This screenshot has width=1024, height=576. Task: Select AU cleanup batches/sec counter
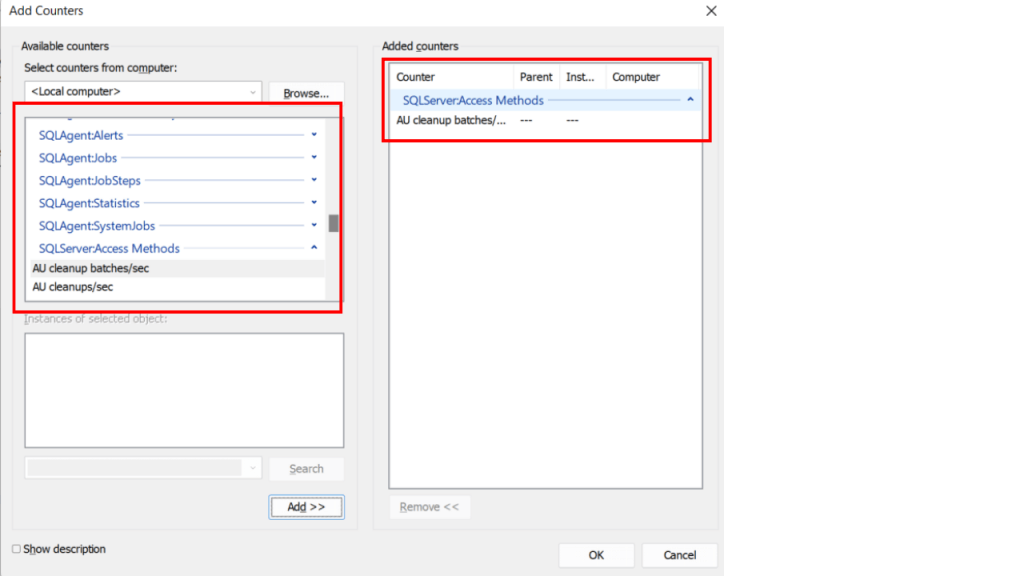(x=178, y=268)
